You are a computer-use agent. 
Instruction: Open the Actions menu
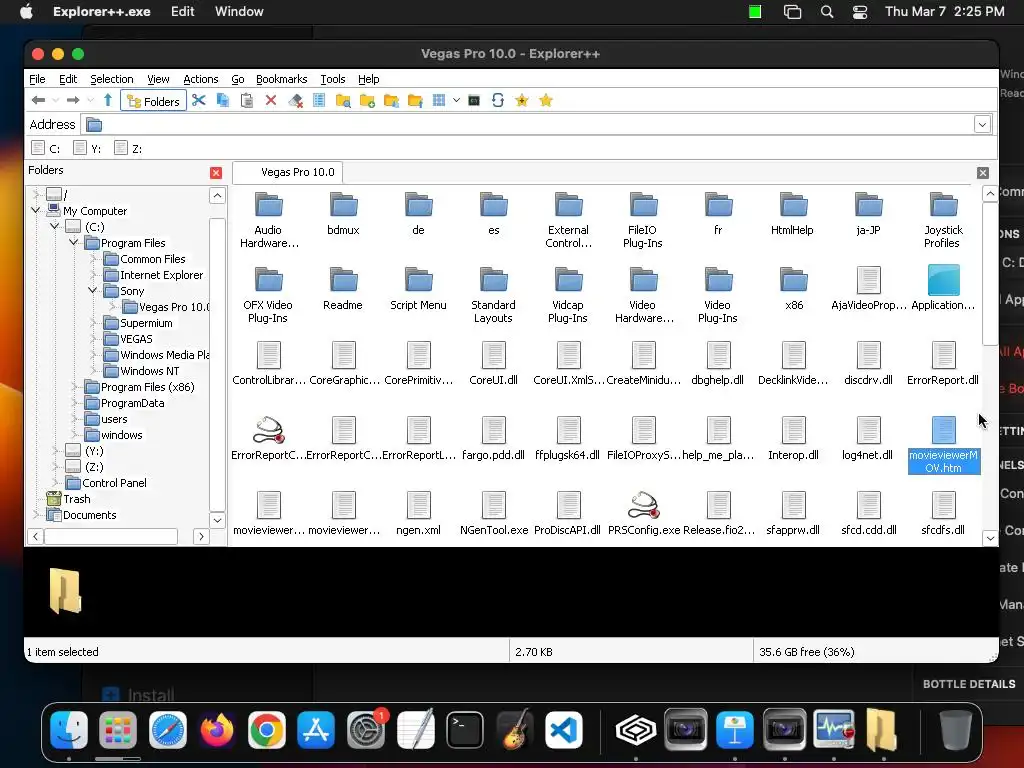pos(200,79)
